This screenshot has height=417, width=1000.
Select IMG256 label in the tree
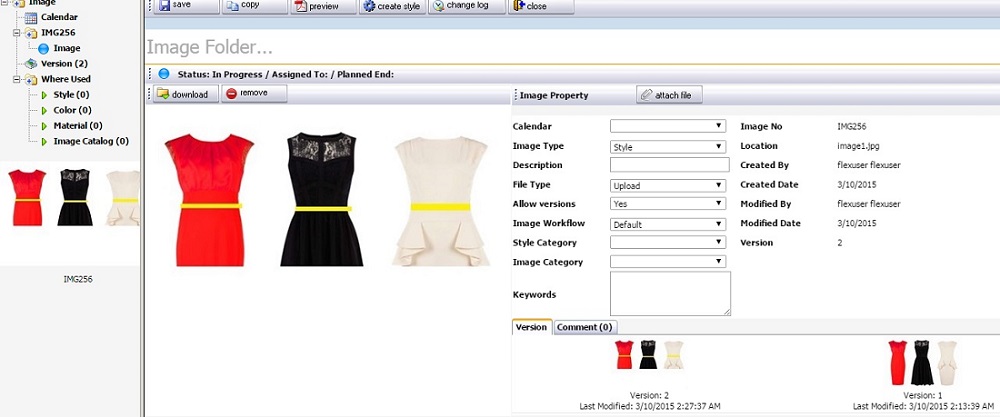coord(58,33)
